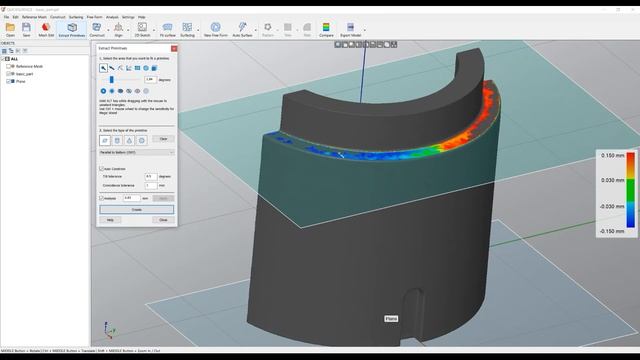640x360 pixels.
Task: Click the Export Model icon
Action: coord(350,27)
